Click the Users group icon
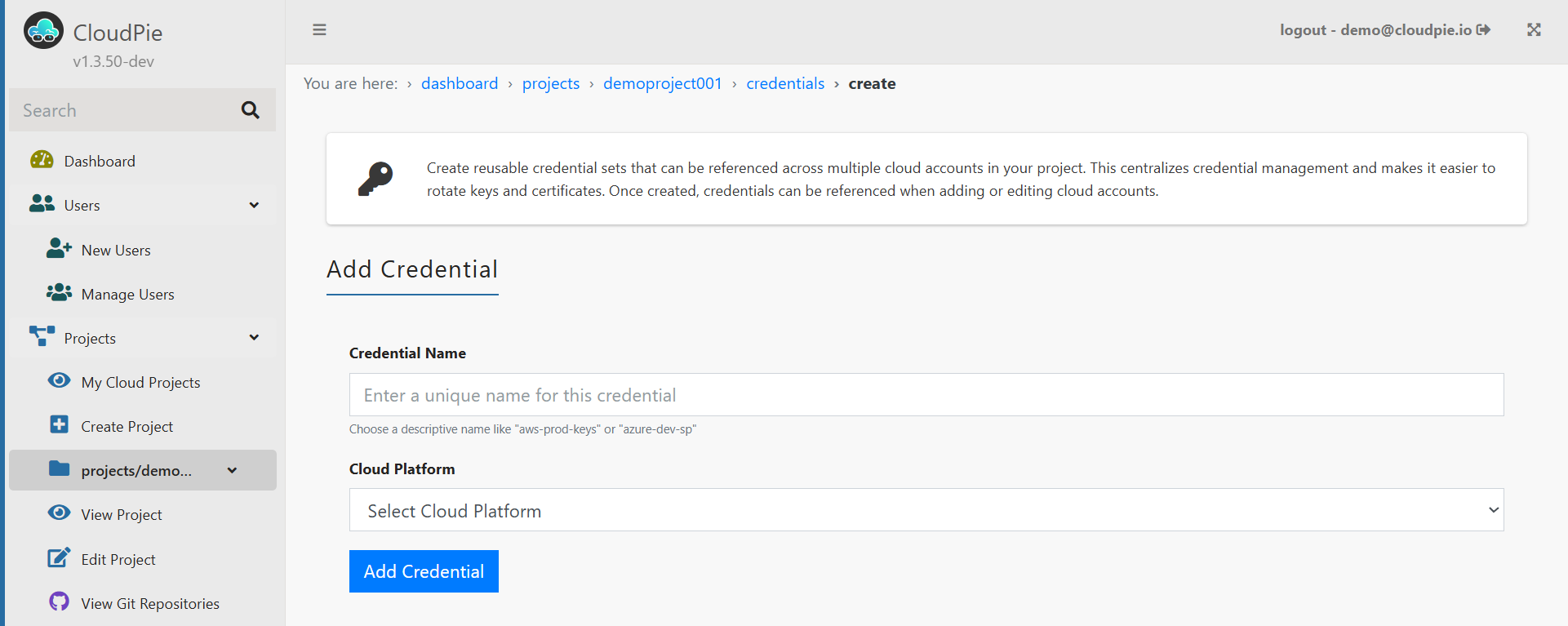 (x=42, y=204)
